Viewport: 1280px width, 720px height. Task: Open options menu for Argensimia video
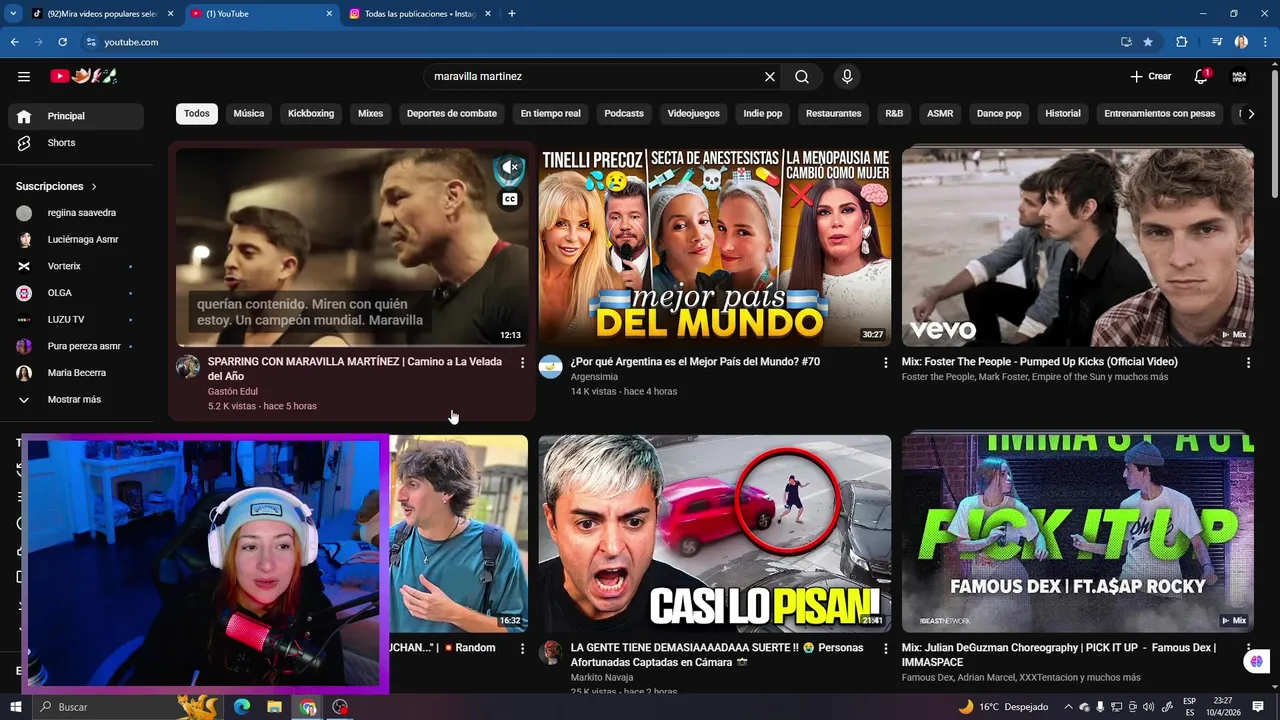885,362
